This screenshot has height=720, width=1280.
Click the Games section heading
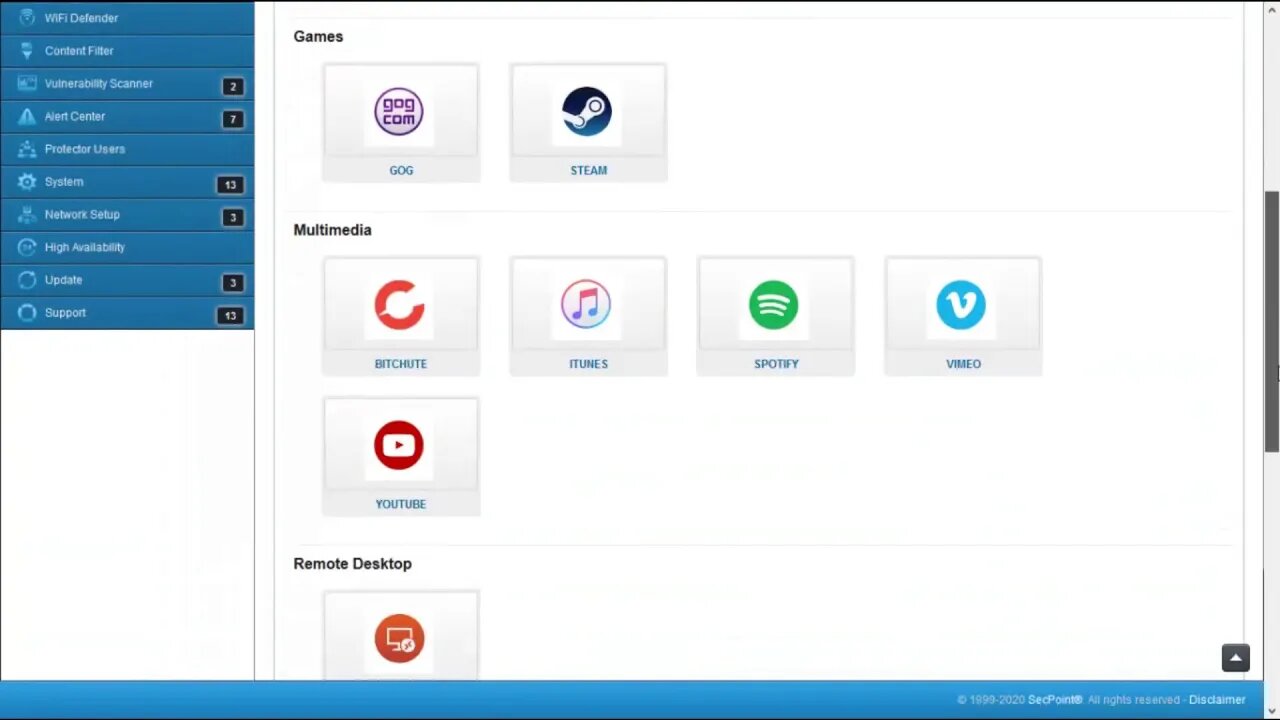tap(318, 36)
